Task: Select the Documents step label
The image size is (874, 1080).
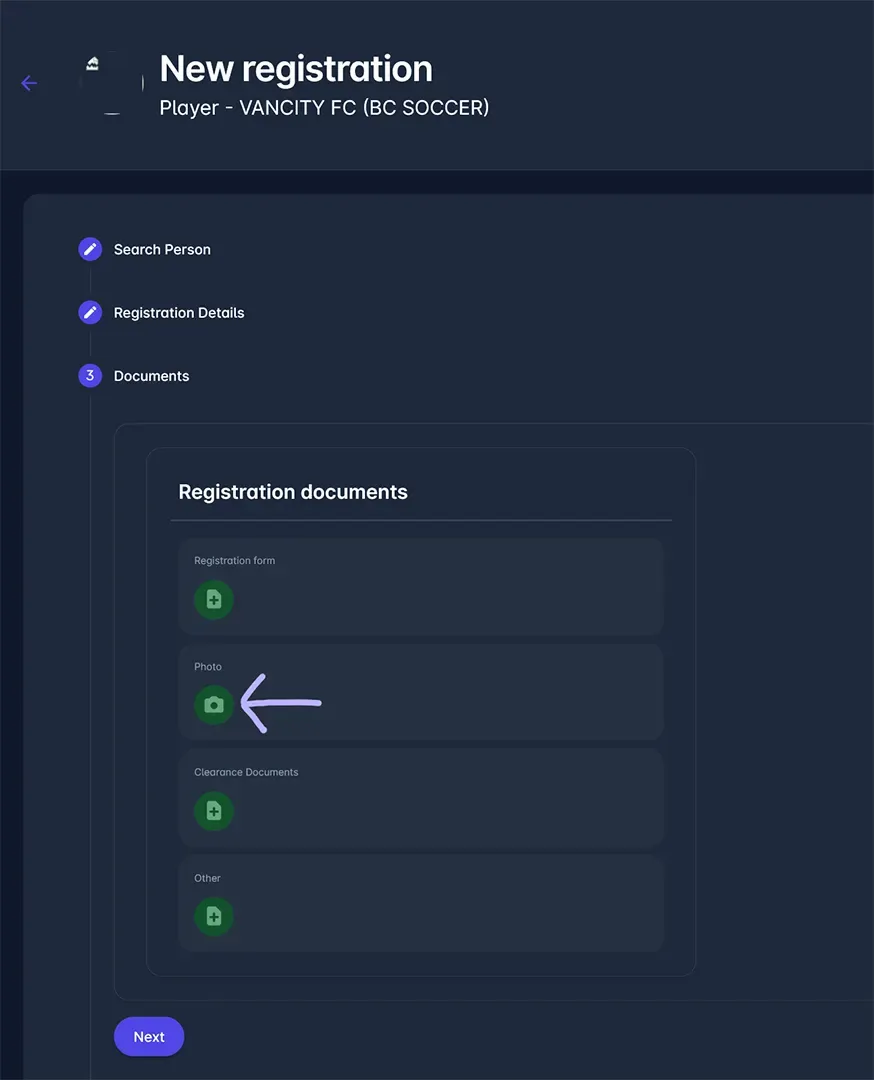Action: [151, 376]
